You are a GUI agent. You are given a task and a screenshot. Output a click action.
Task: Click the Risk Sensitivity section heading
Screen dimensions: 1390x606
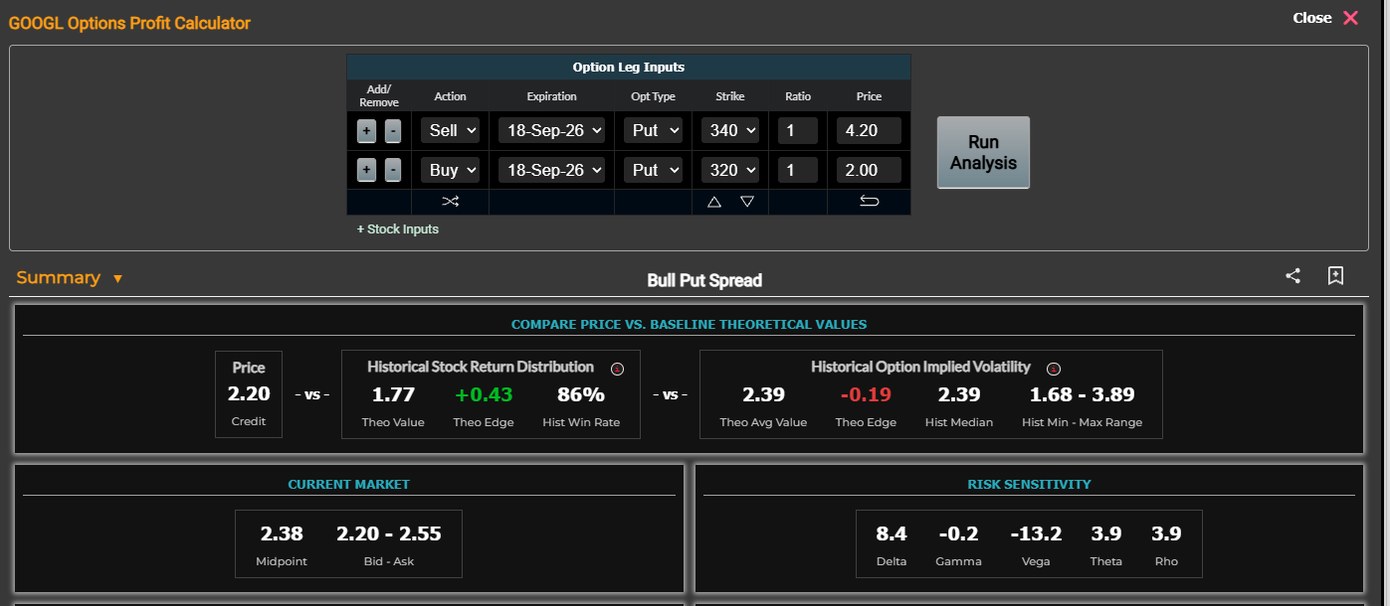tap(1029, 484)
